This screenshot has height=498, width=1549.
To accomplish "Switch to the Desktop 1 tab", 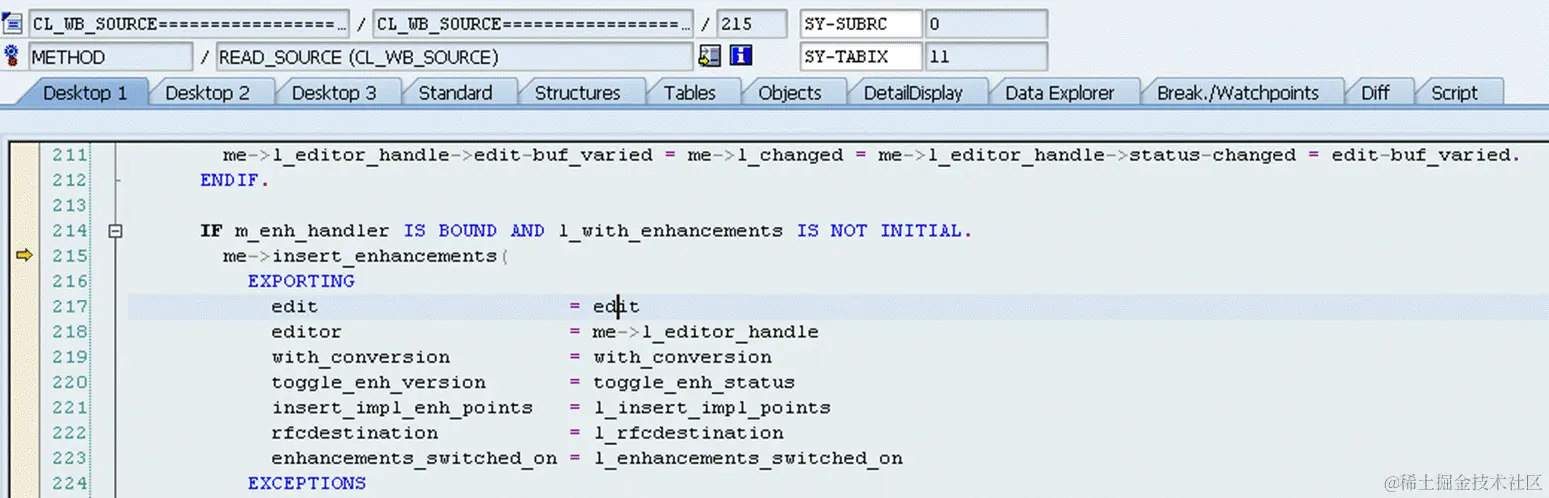I will pos(85,93).
